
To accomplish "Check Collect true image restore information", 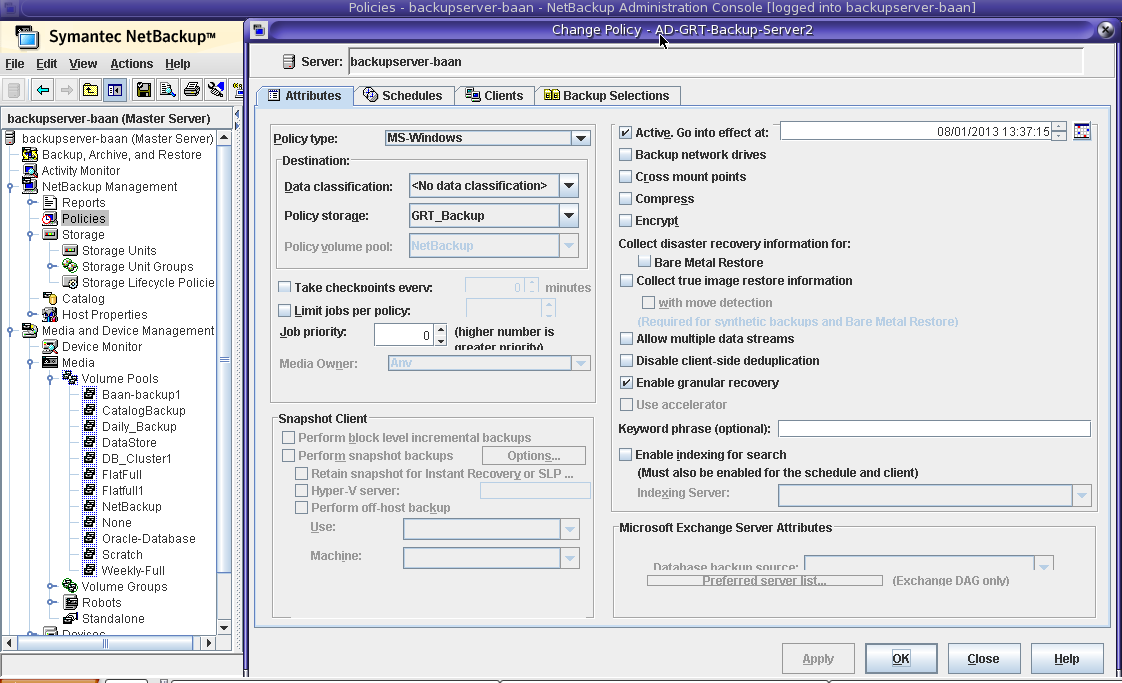I will tap(626, 281).
